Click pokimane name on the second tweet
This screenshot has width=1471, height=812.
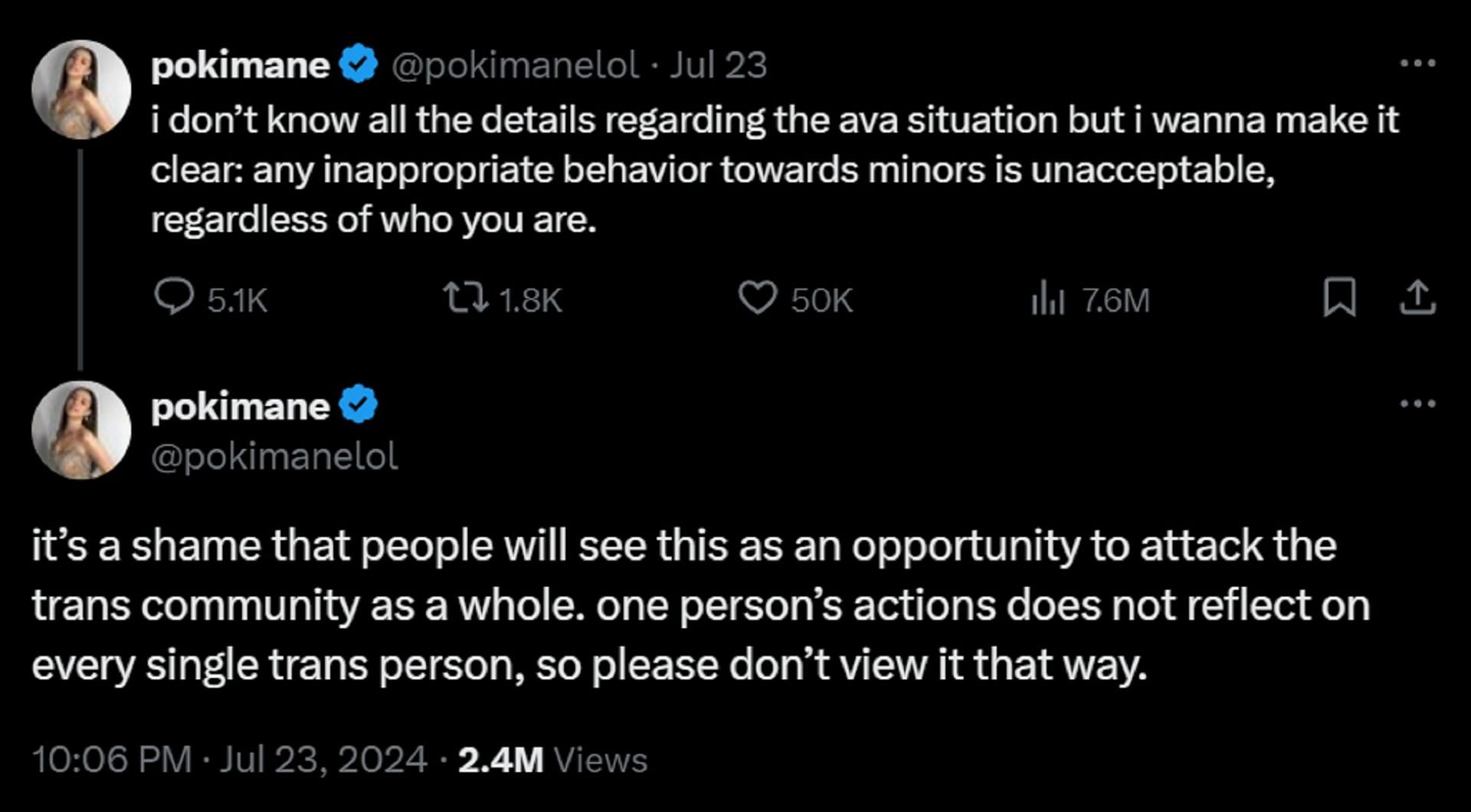pyautogui.click(x=240, y=406)
